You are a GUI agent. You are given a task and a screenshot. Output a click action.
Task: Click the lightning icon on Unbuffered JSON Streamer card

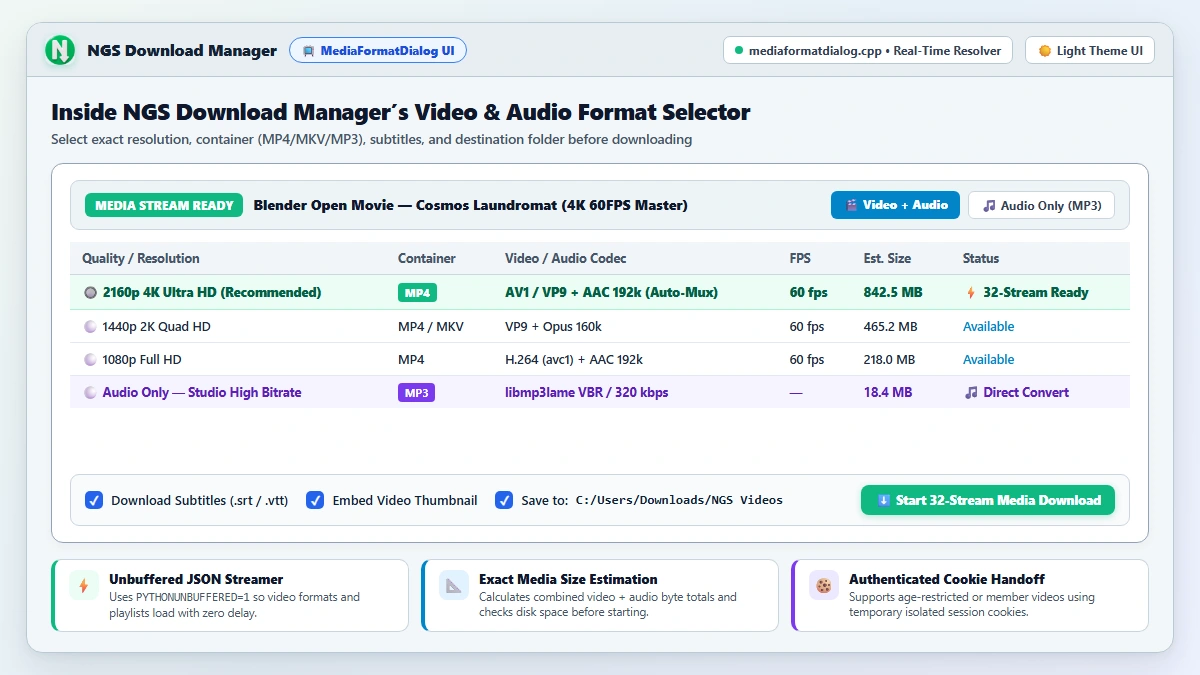pos(84,585)
